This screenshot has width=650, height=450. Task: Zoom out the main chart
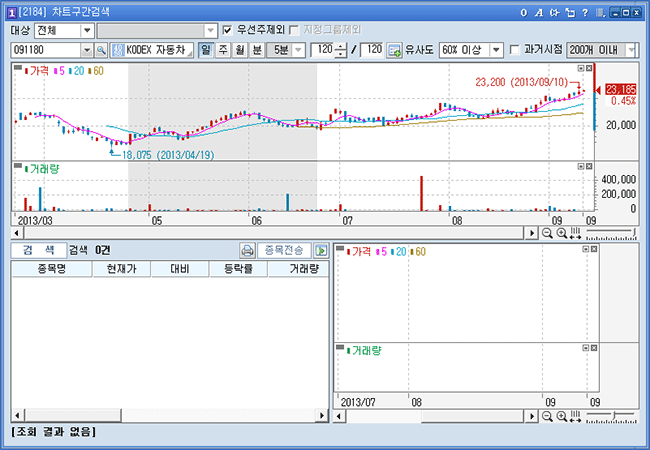(x=547, y=233)
